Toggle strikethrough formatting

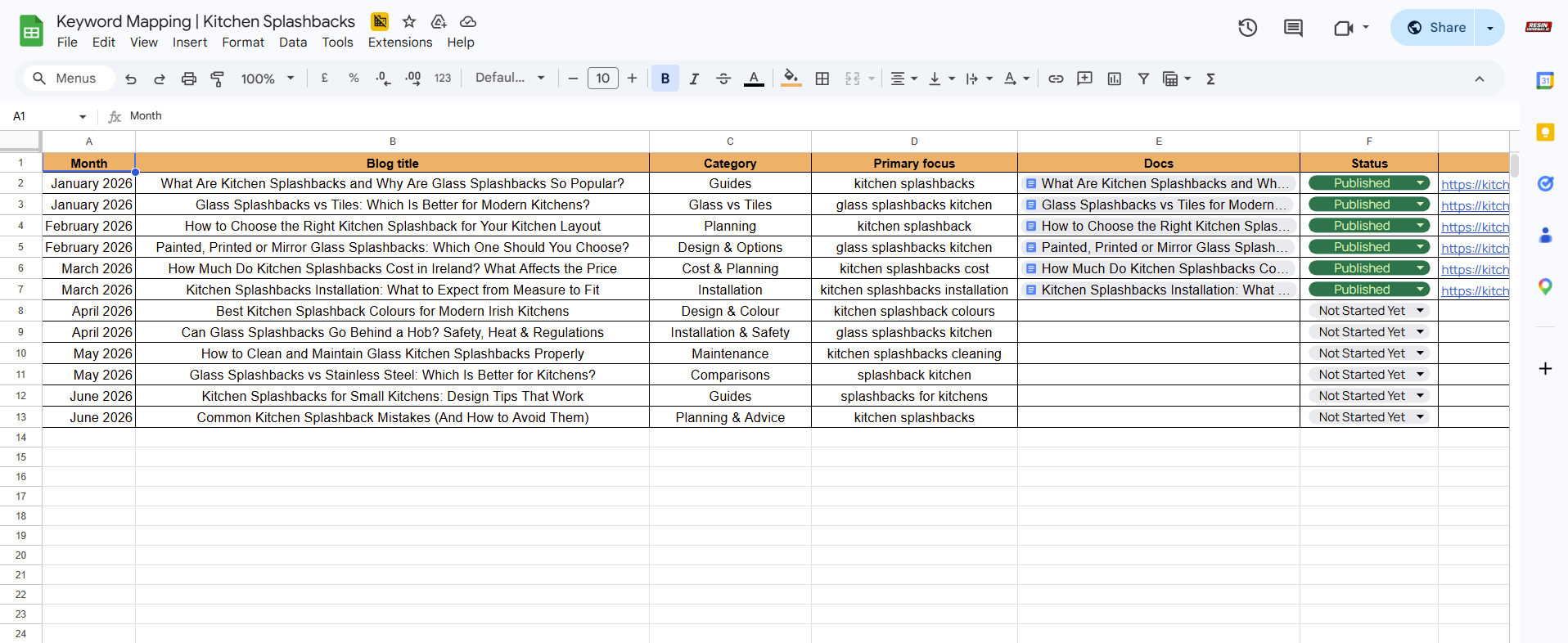pyautogui.click(x=723, y=79)
